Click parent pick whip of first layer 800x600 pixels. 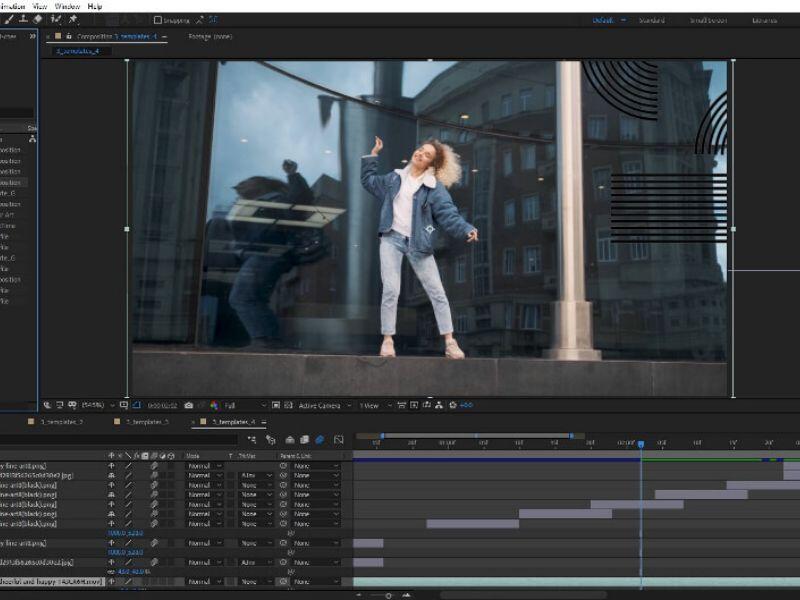point(283,466)
